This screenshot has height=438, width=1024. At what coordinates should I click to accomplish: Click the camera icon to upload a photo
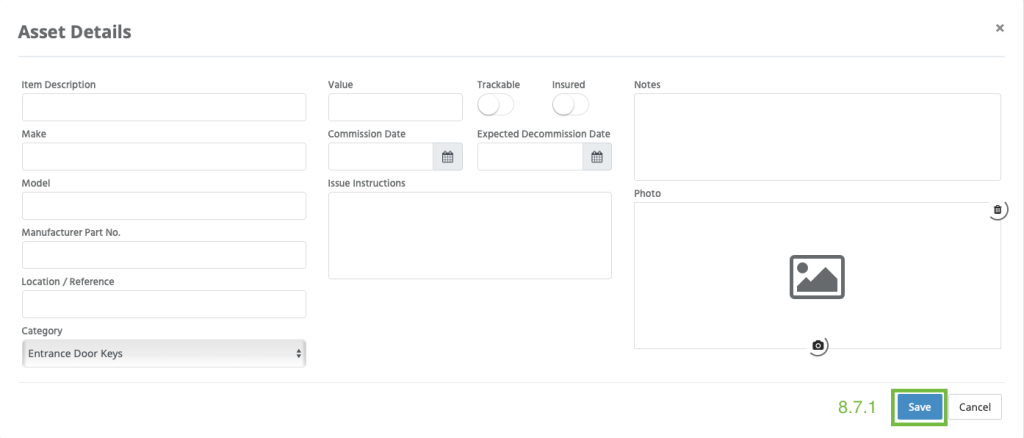(x=818, y=345)
